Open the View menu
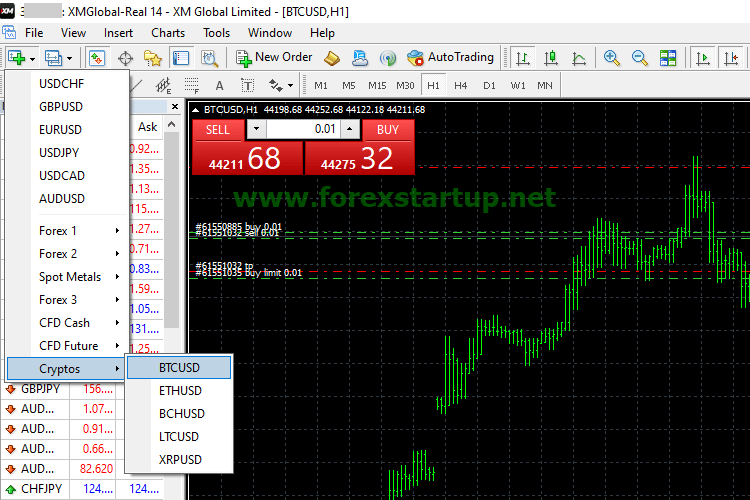Screen dimensions: 750x500 point(73,33)
